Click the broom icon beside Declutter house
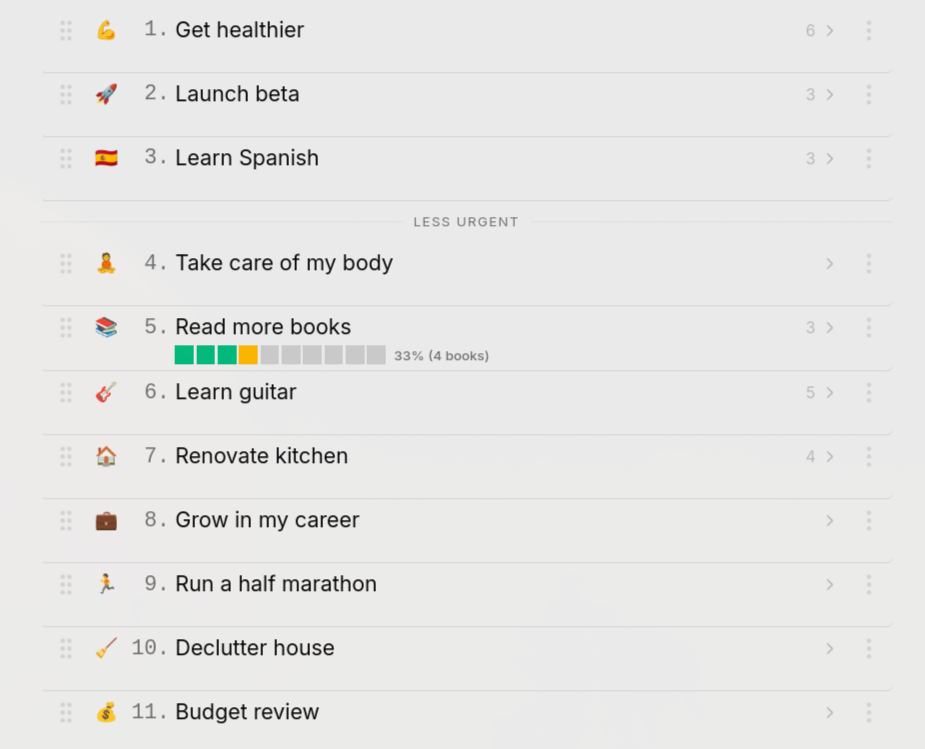This screenshot has width=925, height=749. pos(106,648)
